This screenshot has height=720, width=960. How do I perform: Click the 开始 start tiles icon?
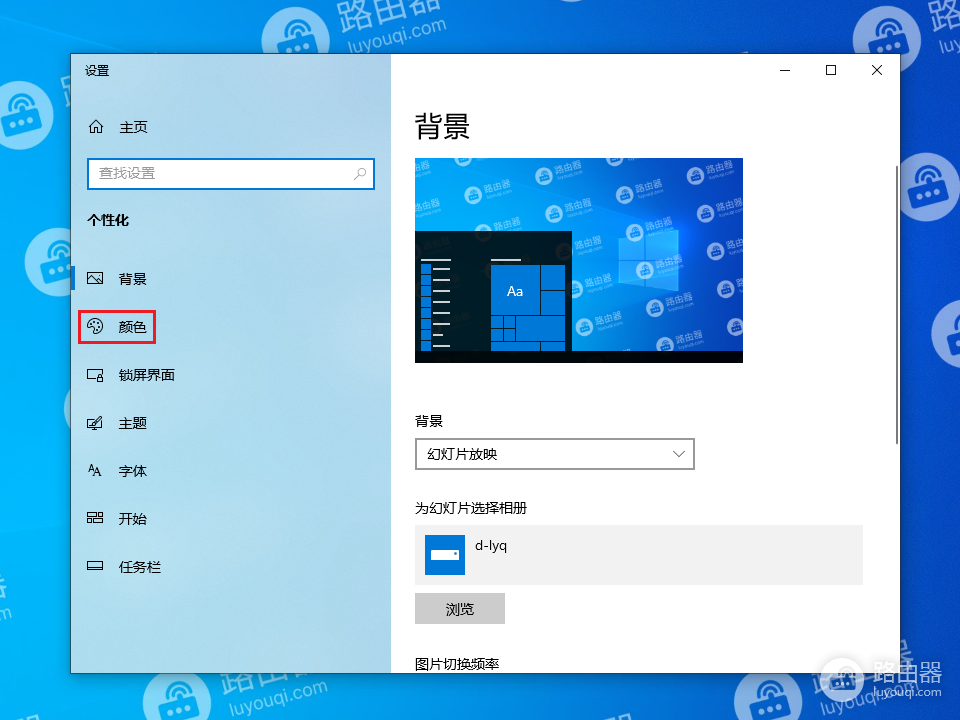coord(95,518)
